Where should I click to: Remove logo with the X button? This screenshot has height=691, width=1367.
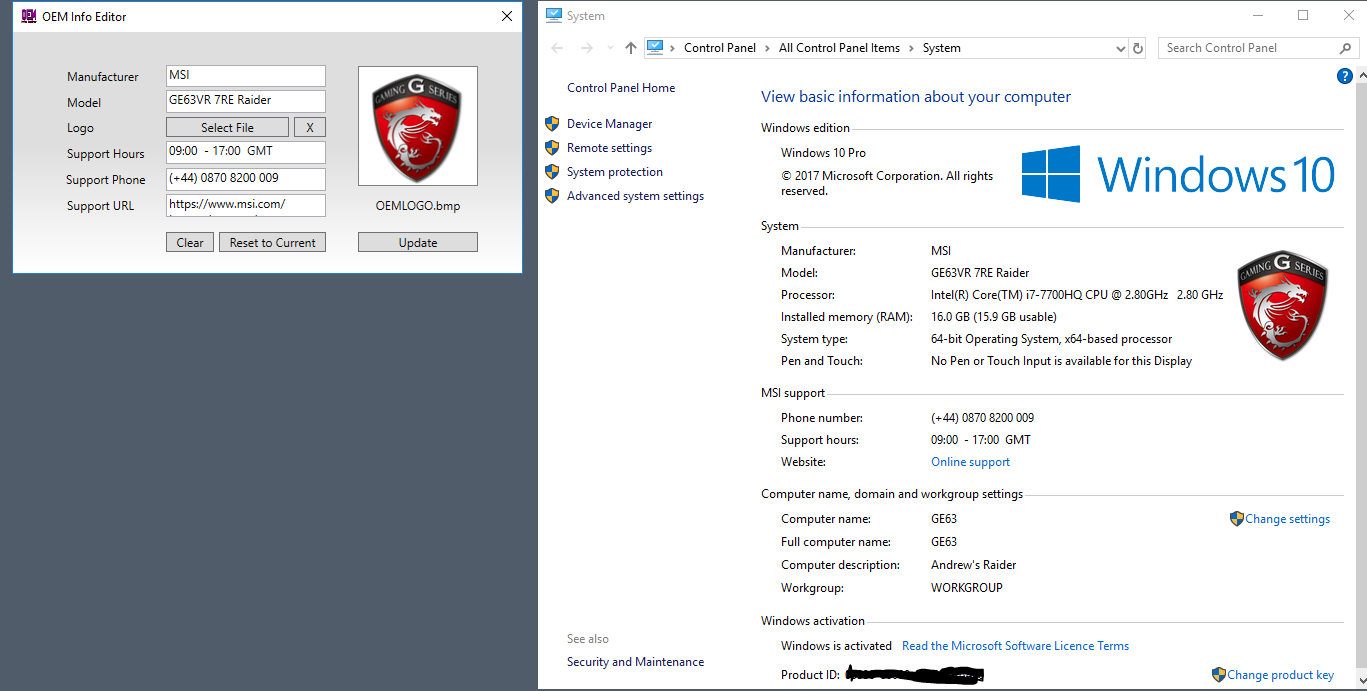[x=310, y=128]
